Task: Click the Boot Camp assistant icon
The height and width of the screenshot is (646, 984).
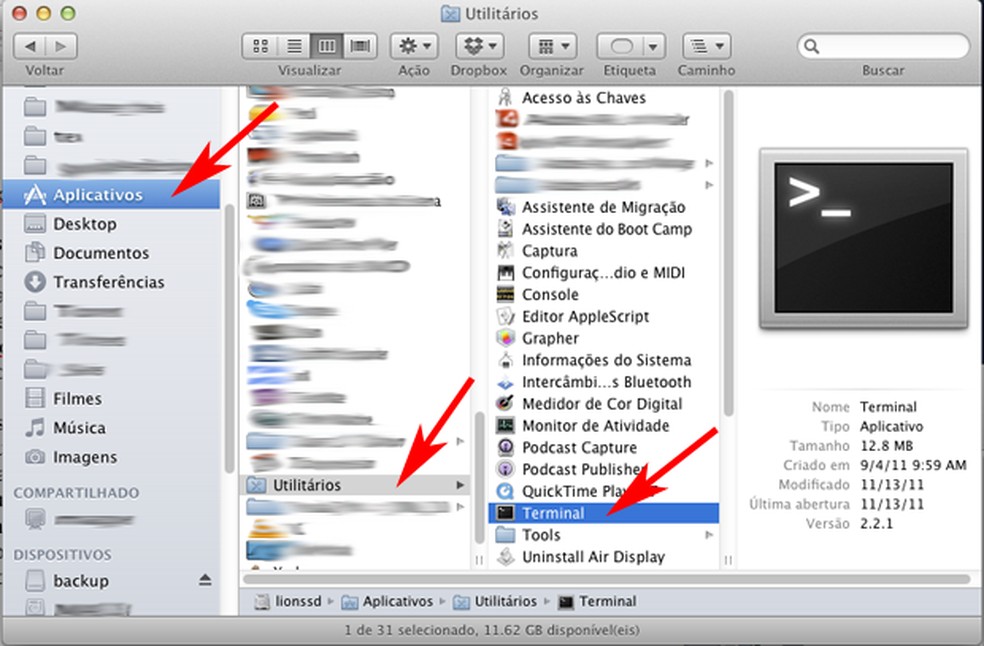Action: pyautogui.click(x=505, y=229)
